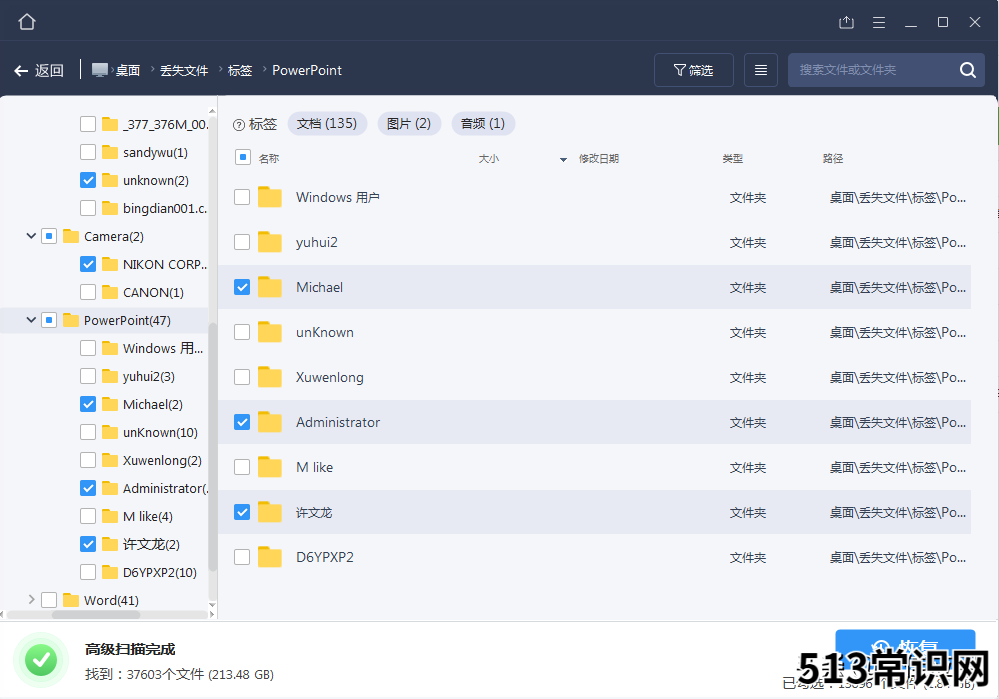
Task: Click the _377_376M_00. folder icon in tree
Action: click(110, 124)
